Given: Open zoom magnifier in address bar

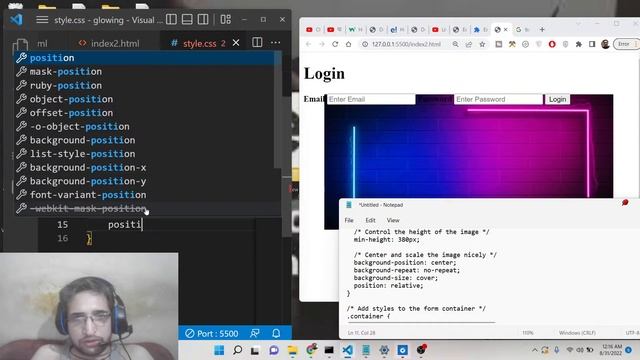Looking at the screenshot, I should coord(456,44).
